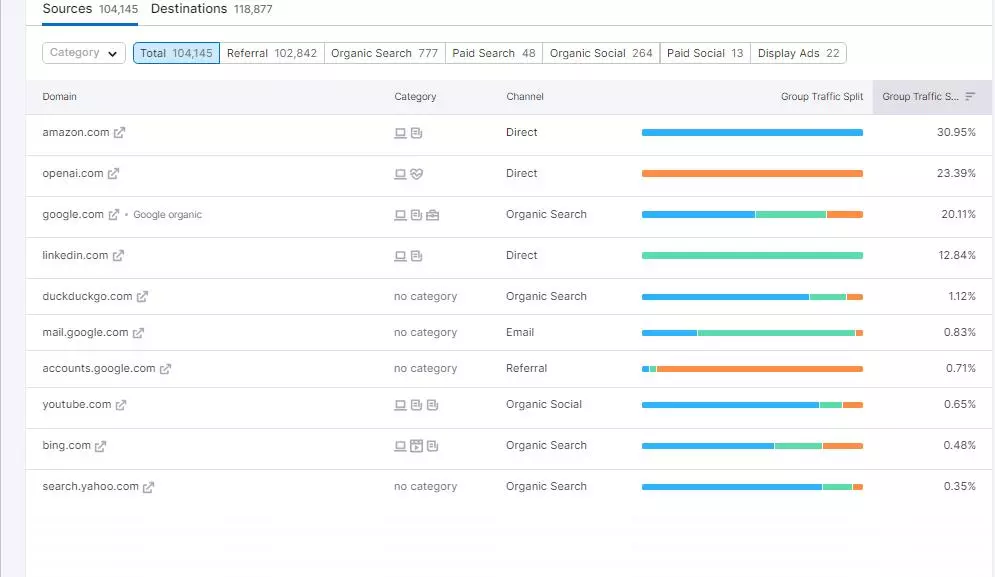Click Email channel in mail.google.com row
Image resolution: width=995 pixels, height=577 pixels.
click(520, 333)
